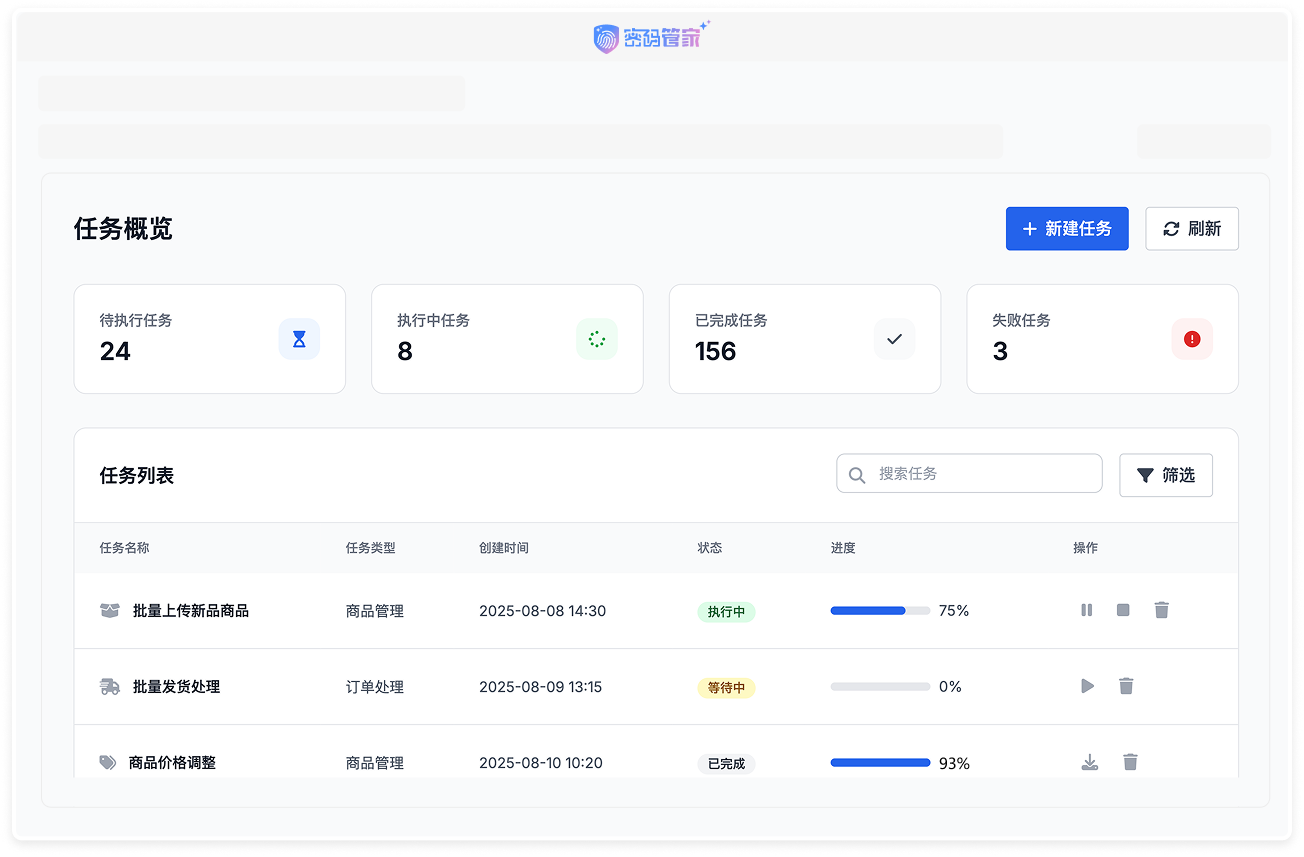This screenshot has height=857, width=1304.
Task: Pause the 批量上传新品商品 task
Action: tap(1086, 610)
